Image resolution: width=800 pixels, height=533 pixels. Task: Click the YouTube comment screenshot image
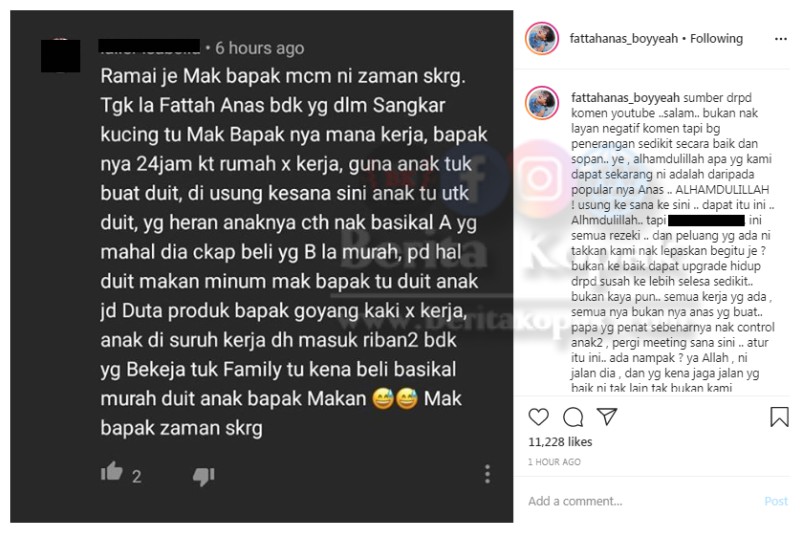click(x=262, y=266)
